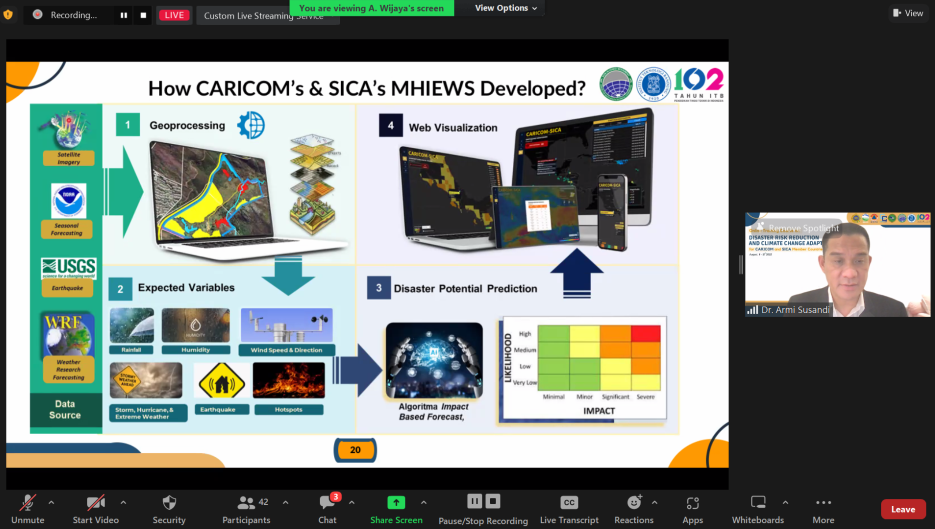Open Live Transcript captions
The height and width of the screenshot is (529, 935).
coord(569,508)
